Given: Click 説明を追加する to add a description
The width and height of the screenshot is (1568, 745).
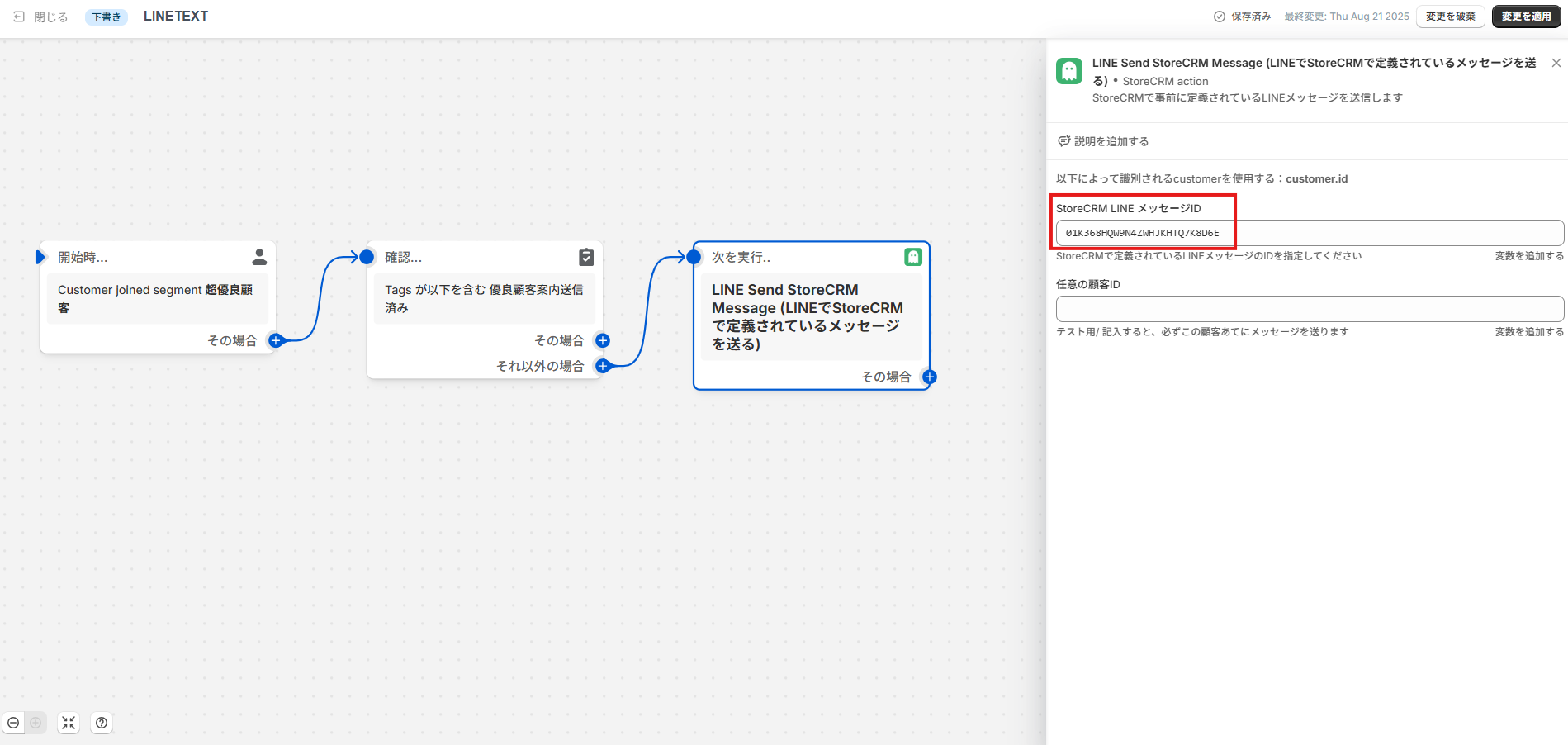Looking at the screenshot, I should coord(1111,141).
